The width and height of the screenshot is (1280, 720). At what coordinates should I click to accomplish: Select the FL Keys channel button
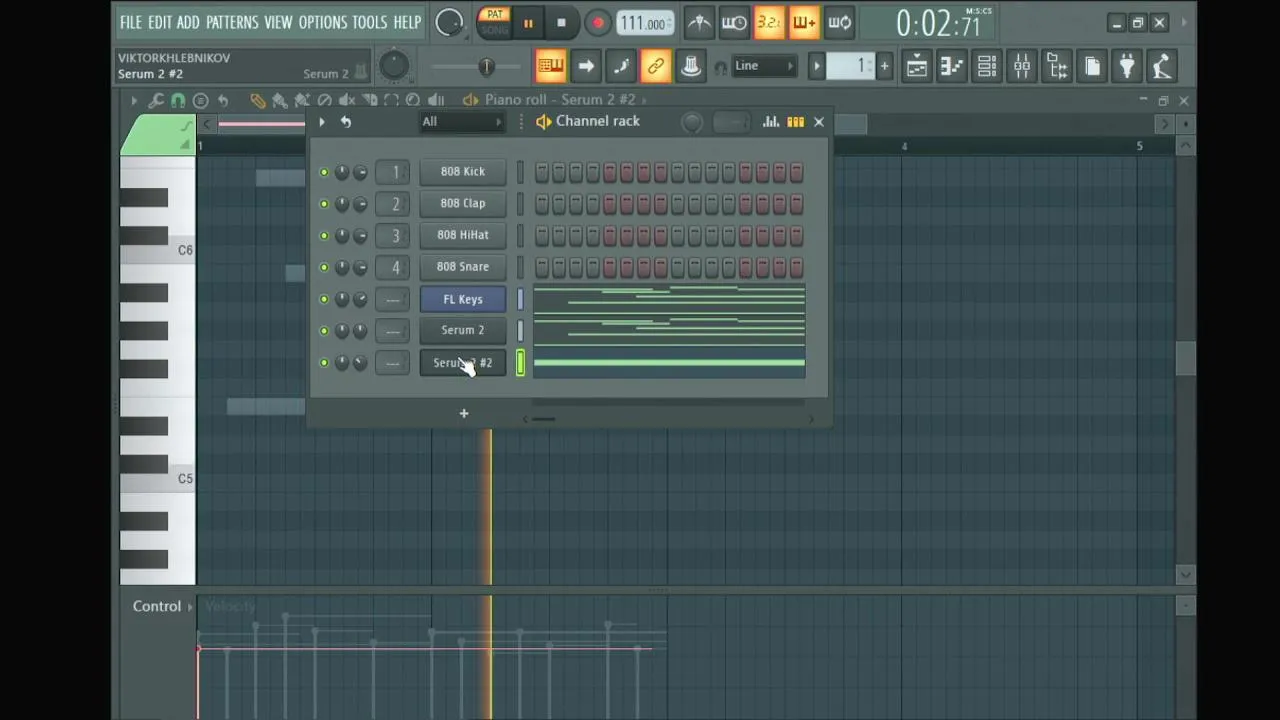463,299
